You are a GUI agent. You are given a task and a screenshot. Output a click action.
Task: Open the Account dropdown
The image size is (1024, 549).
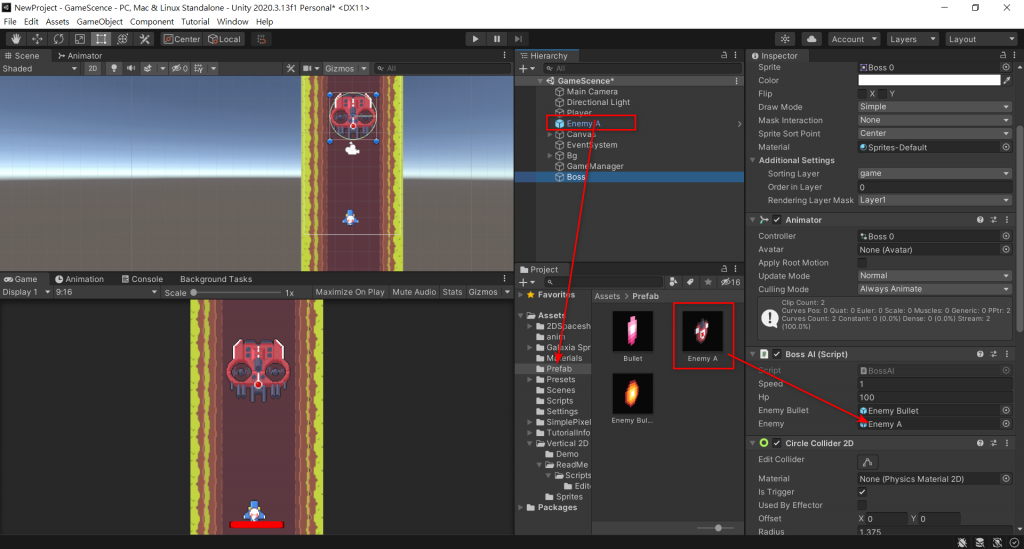pyautogui.click(x=854, y=39)
